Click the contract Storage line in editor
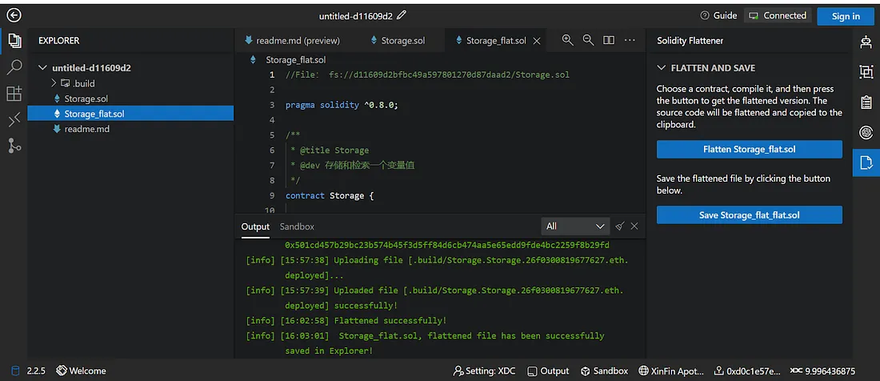This screenshot has width=880, height=381. coord(329,196)
